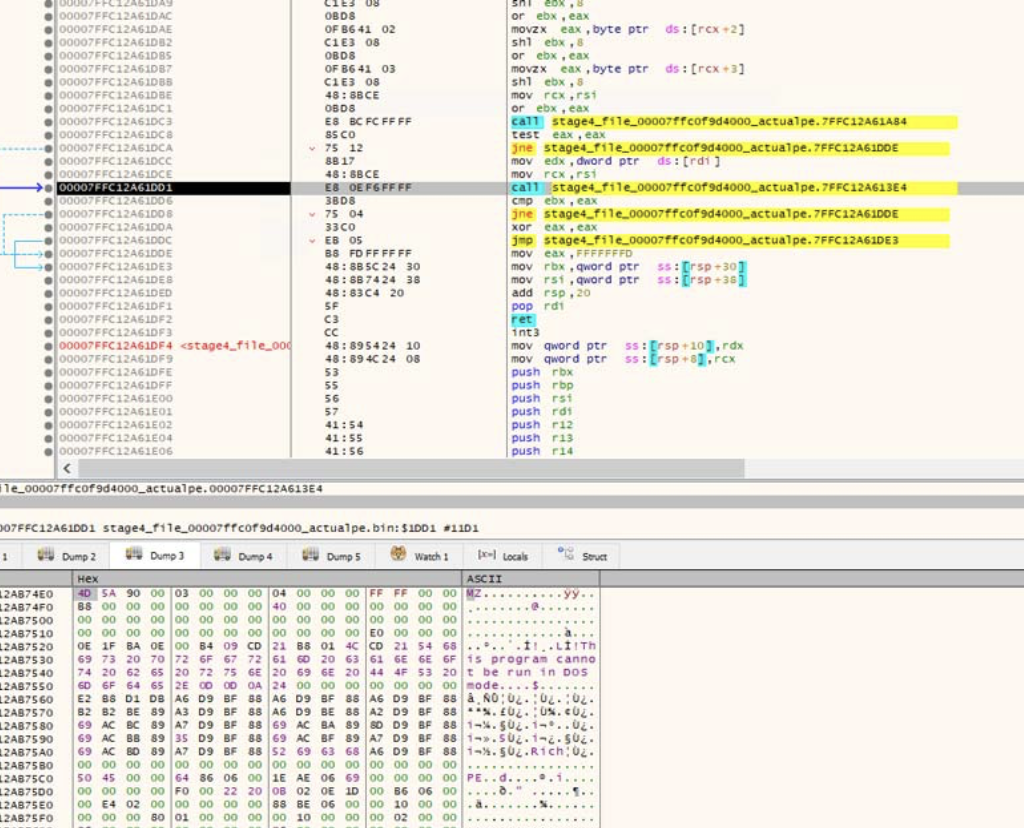Click the Locals variable icon

click(487, 555)
